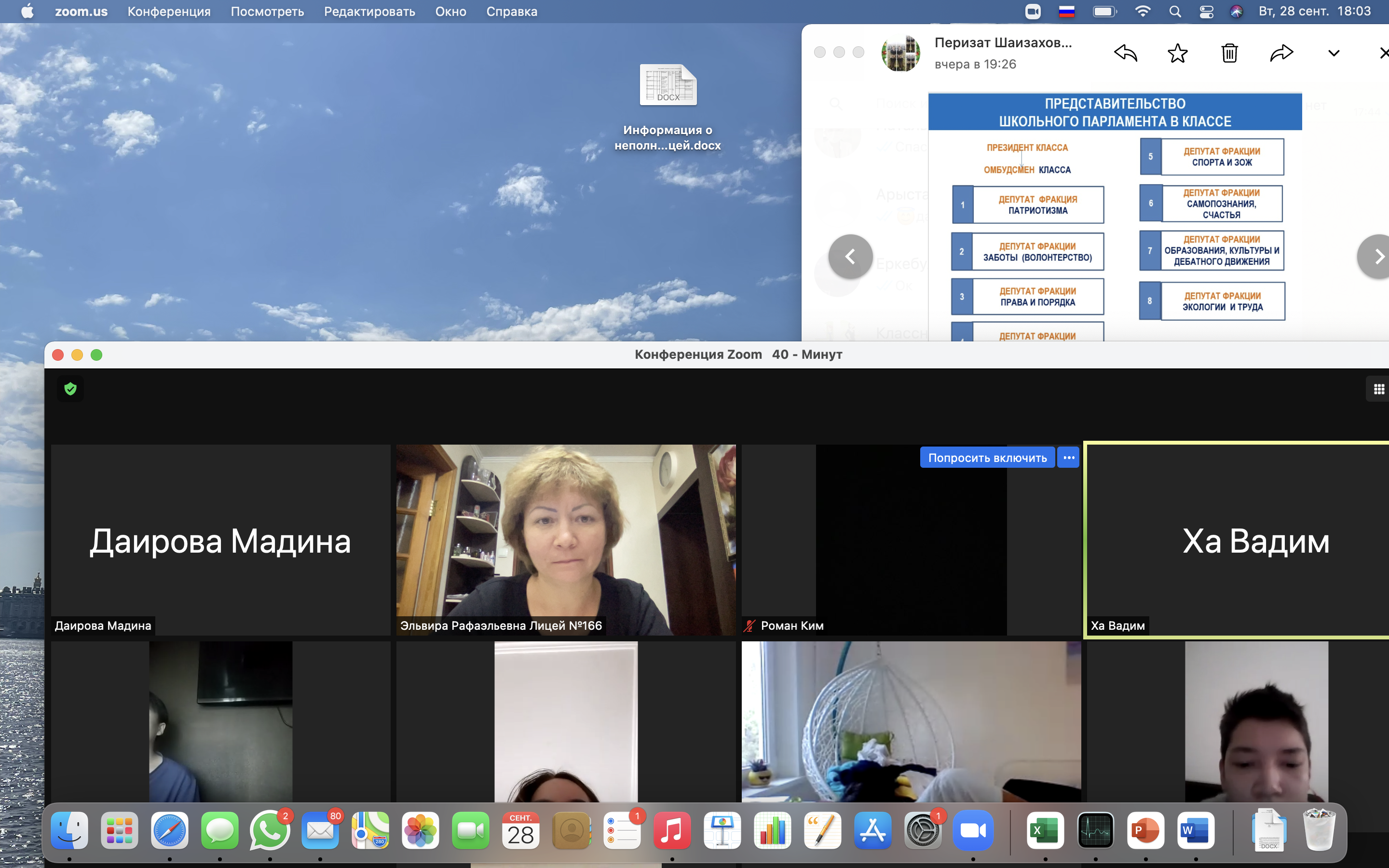This screenshot has width=1389, height=868.
Task: Go to previous image with left arrow
Action: tap(850, 257)
